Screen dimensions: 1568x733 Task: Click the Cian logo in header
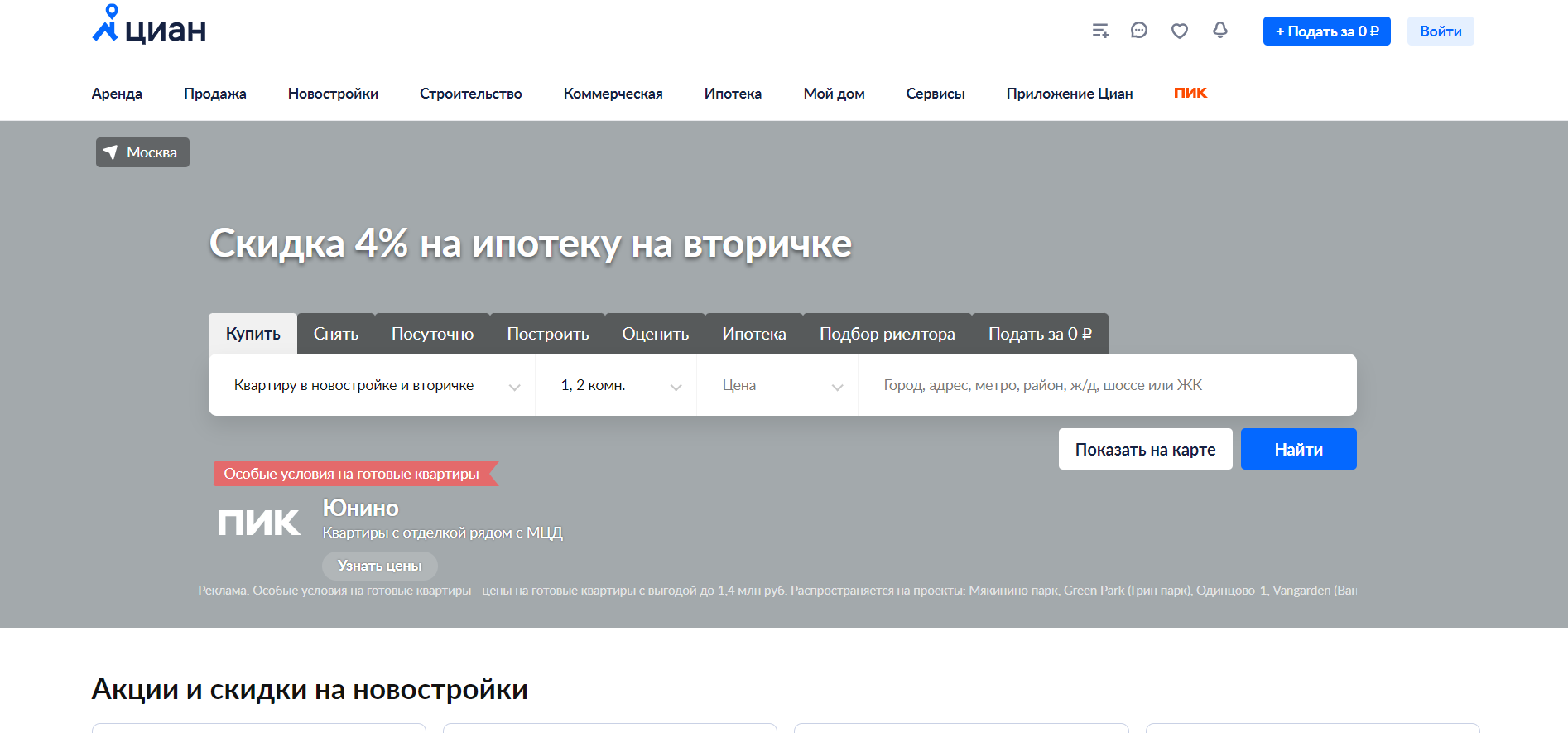[149, 27]
